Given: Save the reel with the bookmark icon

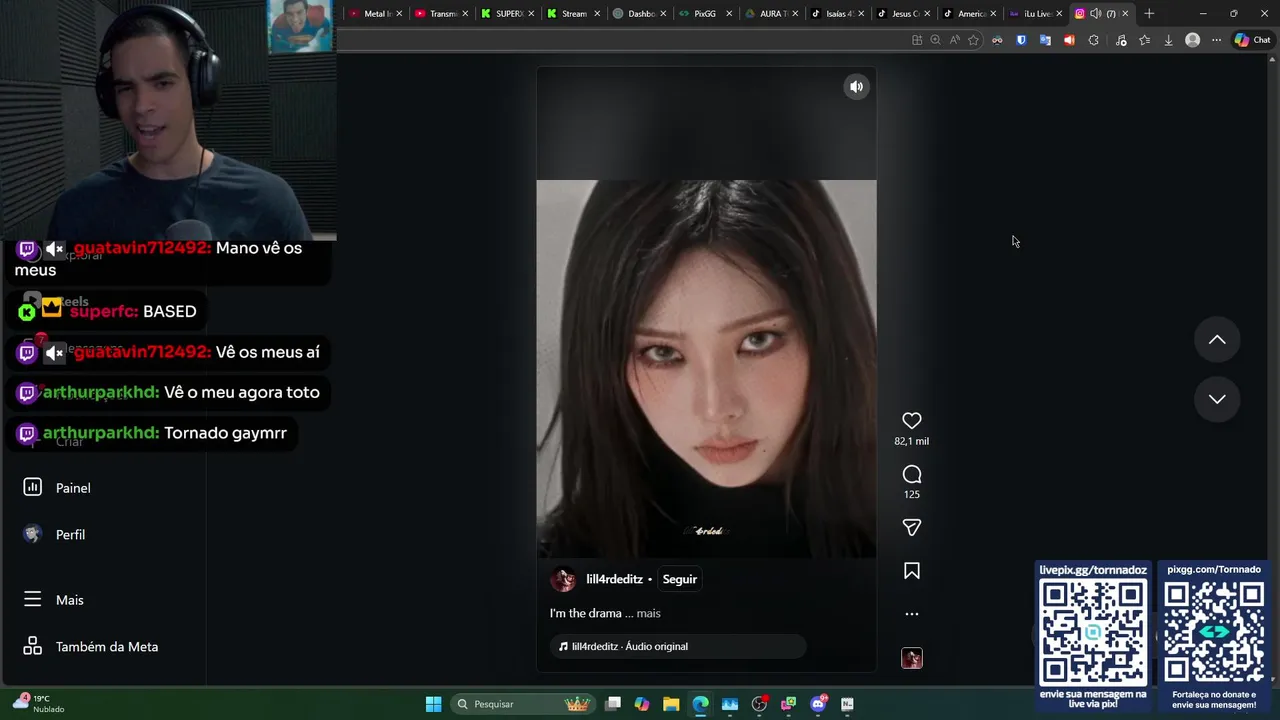Looking at the screenshot, I should (911, 571).
